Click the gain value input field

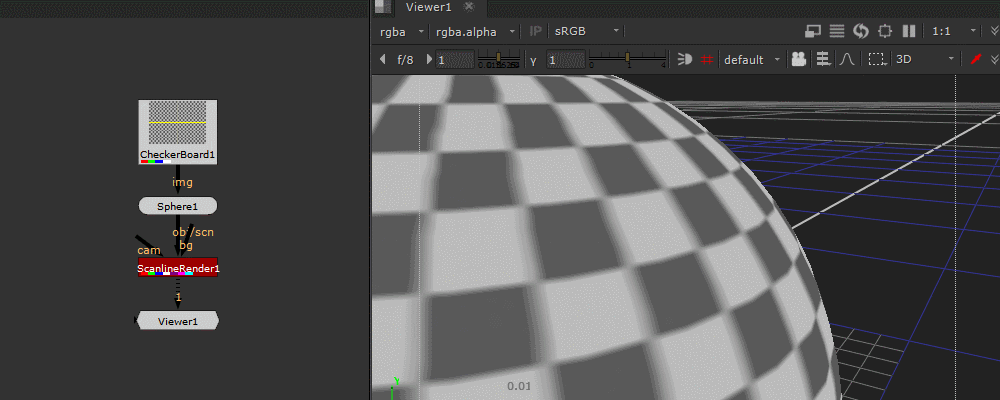[455, 60]
